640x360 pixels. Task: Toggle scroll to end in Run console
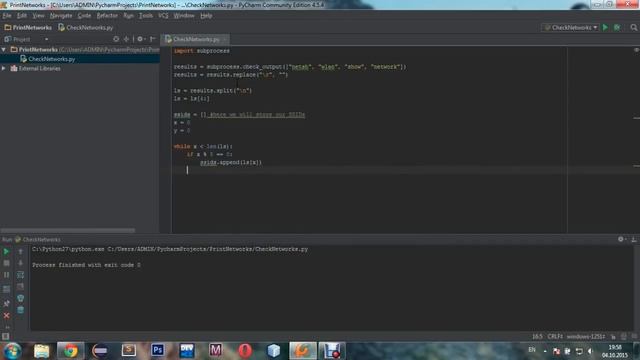(20, 287)
